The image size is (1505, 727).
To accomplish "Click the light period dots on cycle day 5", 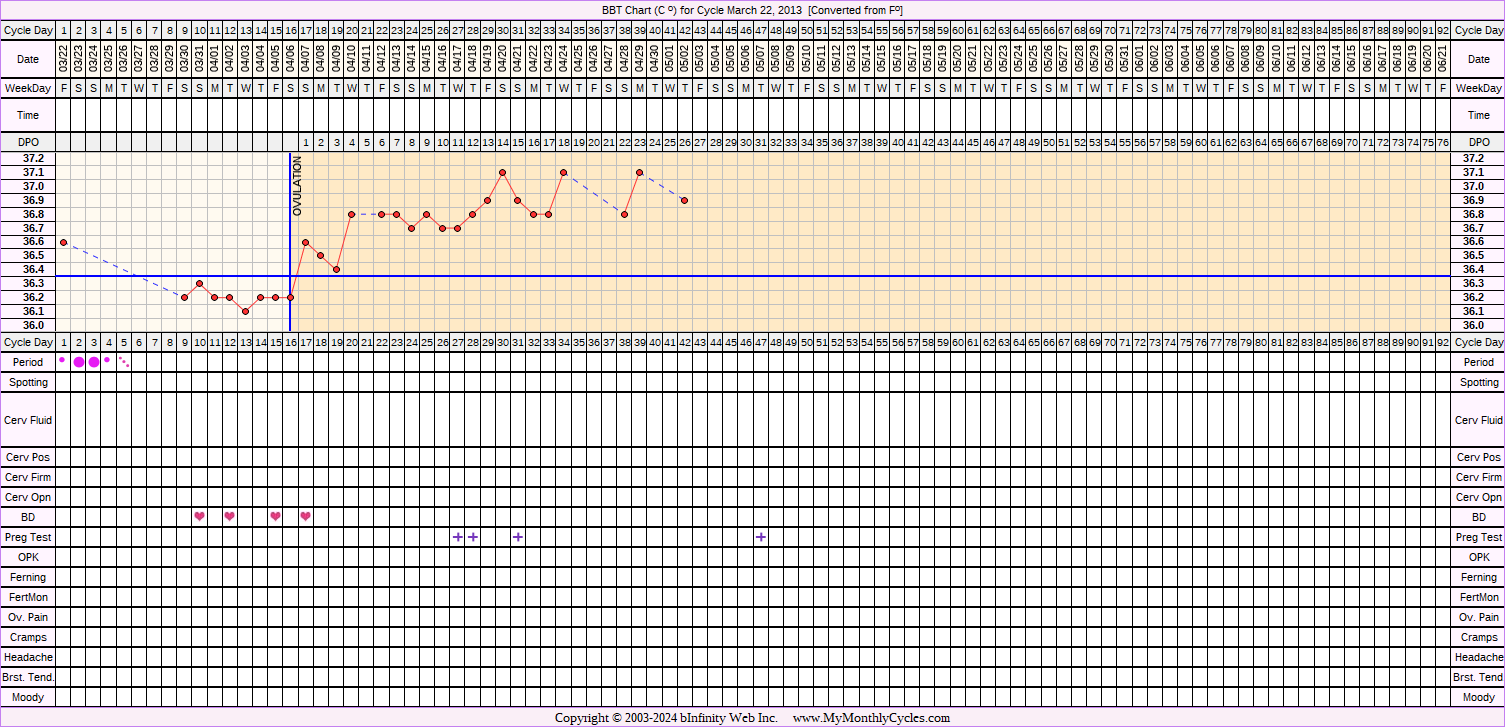I will pyautogui.click(x=124, y=362).
